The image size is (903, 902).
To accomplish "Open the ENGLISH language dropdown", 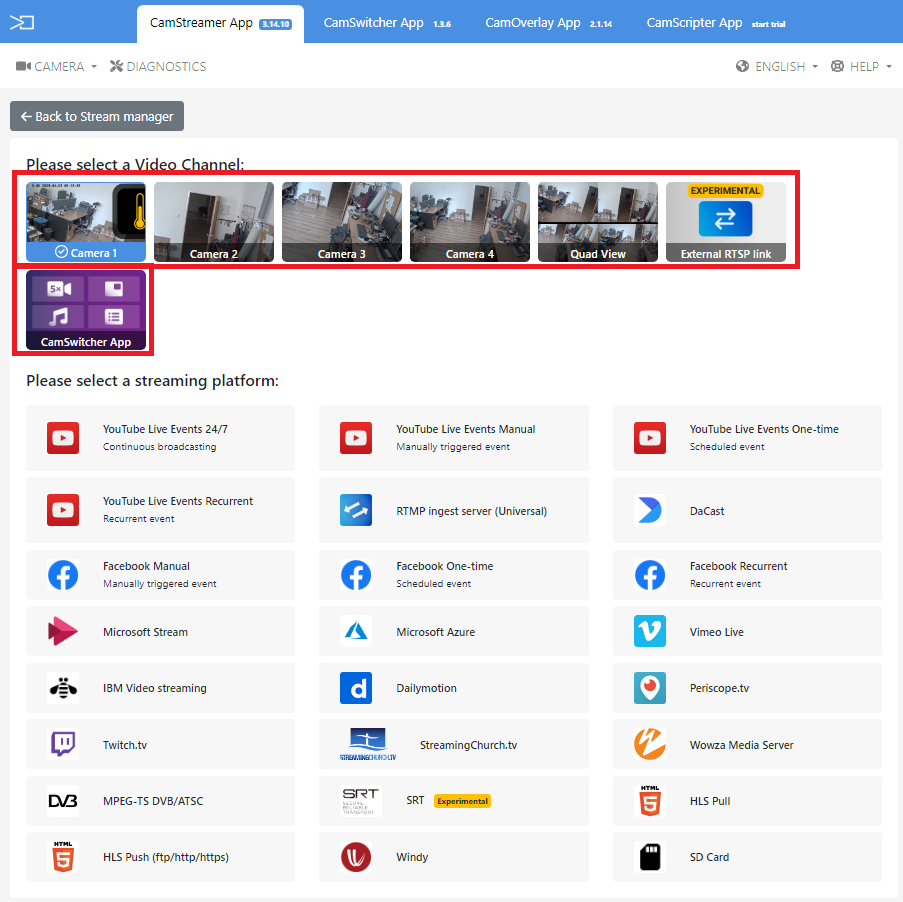I will pos(777,66).
